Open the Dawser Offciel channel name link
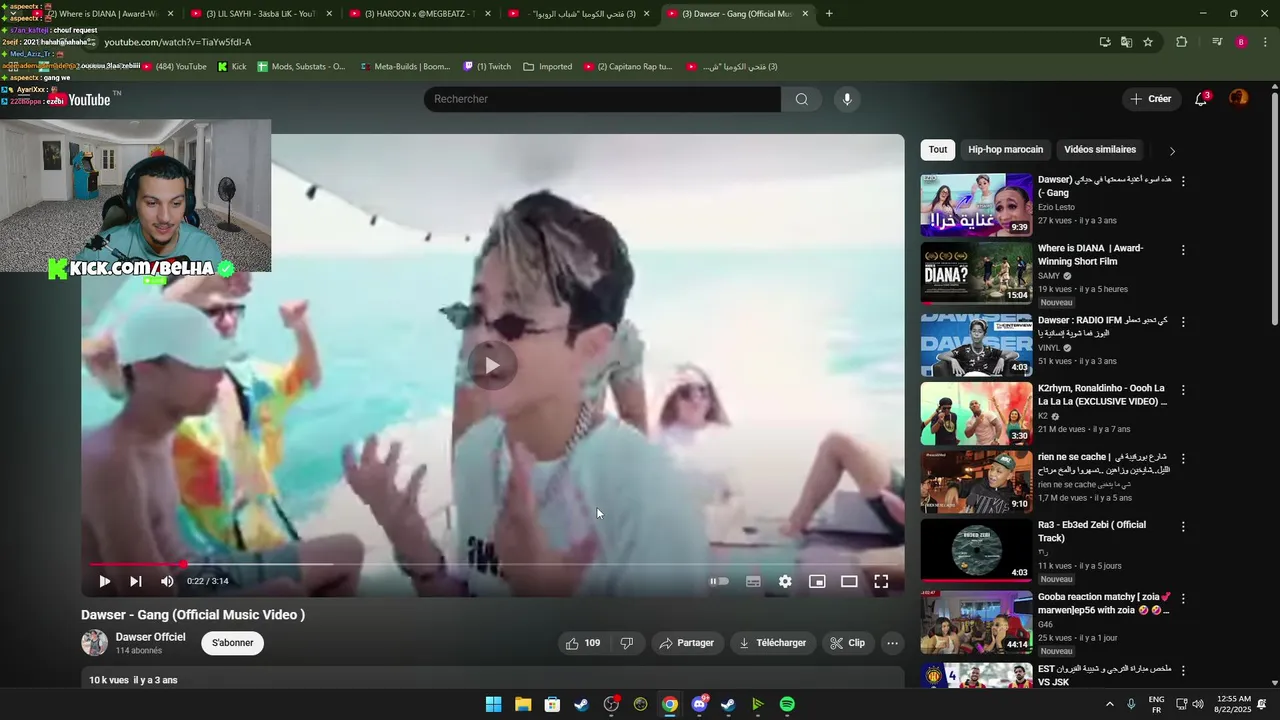This screenshot has height=720, width=1280. click(x=151, y=637)
